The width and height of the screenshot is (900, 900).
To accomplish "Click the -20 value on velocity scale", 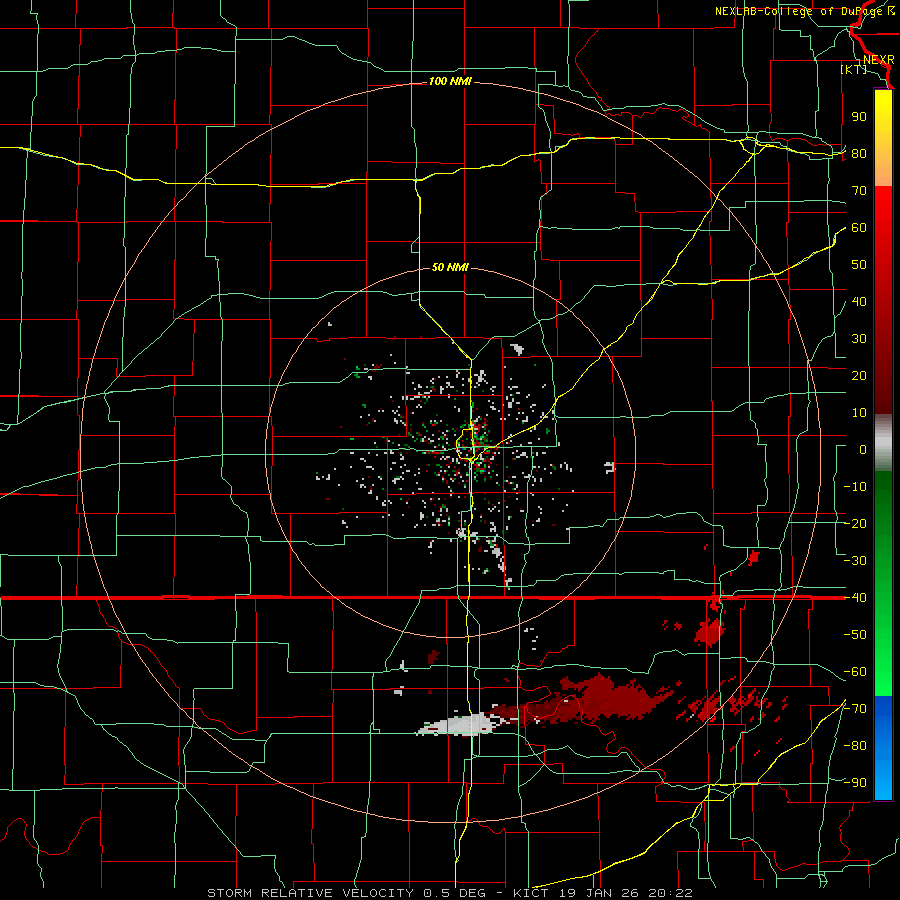I will click(x=855, y=523).
